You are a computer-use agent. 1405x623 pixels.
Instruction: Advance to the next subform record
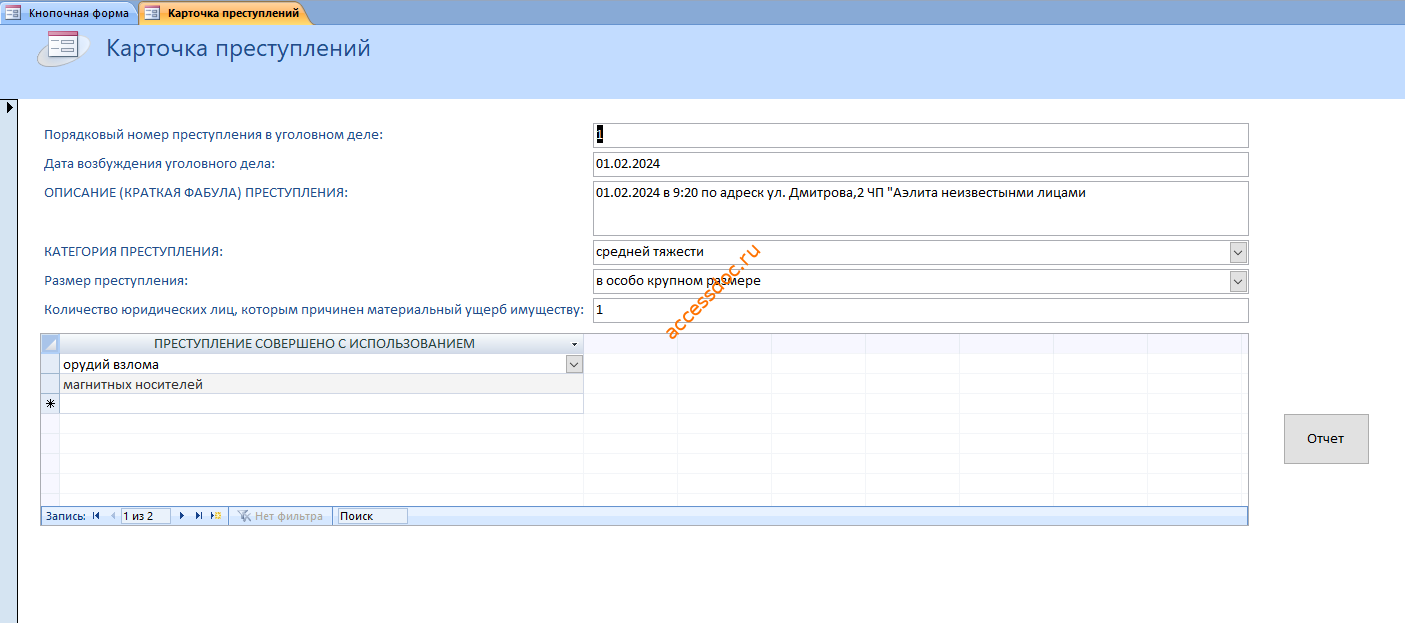click(x=182, y=516)
